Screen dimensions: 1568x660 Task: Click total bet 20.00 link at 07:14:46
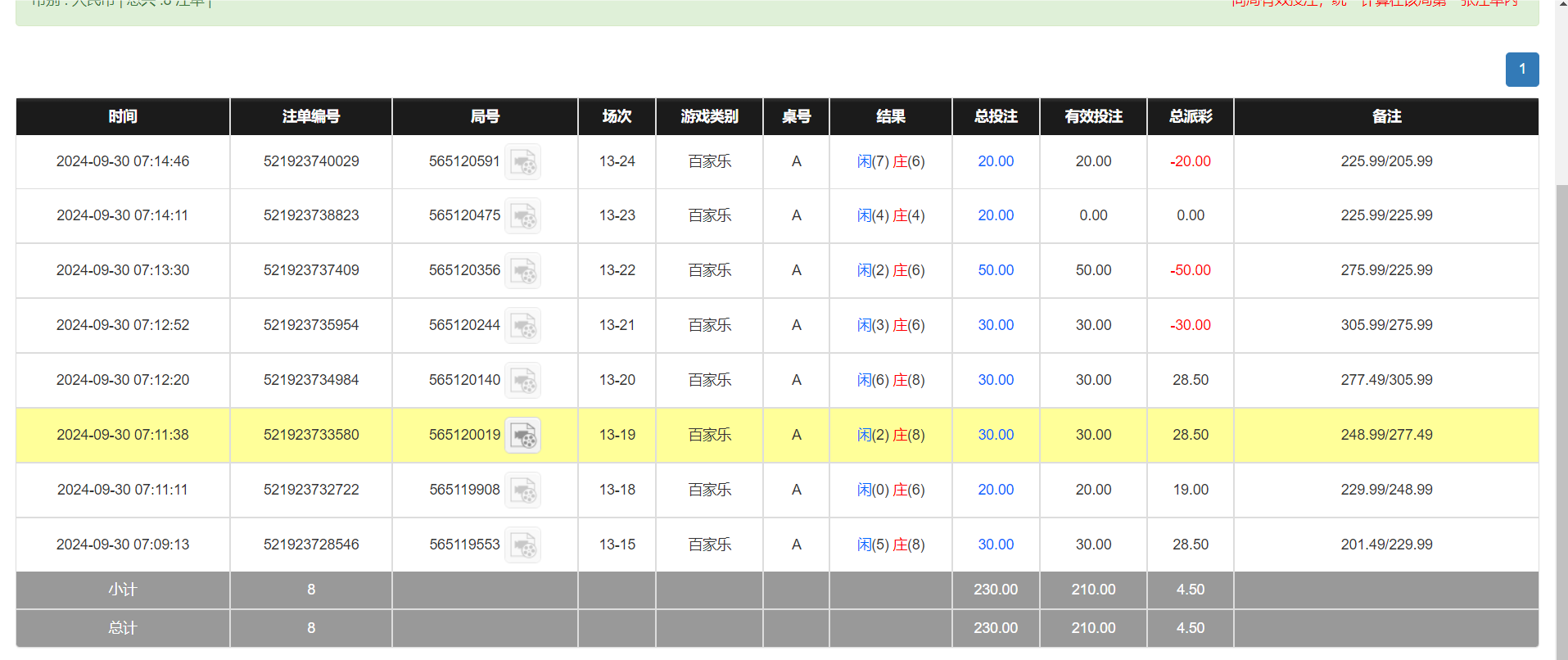point(995,161)
